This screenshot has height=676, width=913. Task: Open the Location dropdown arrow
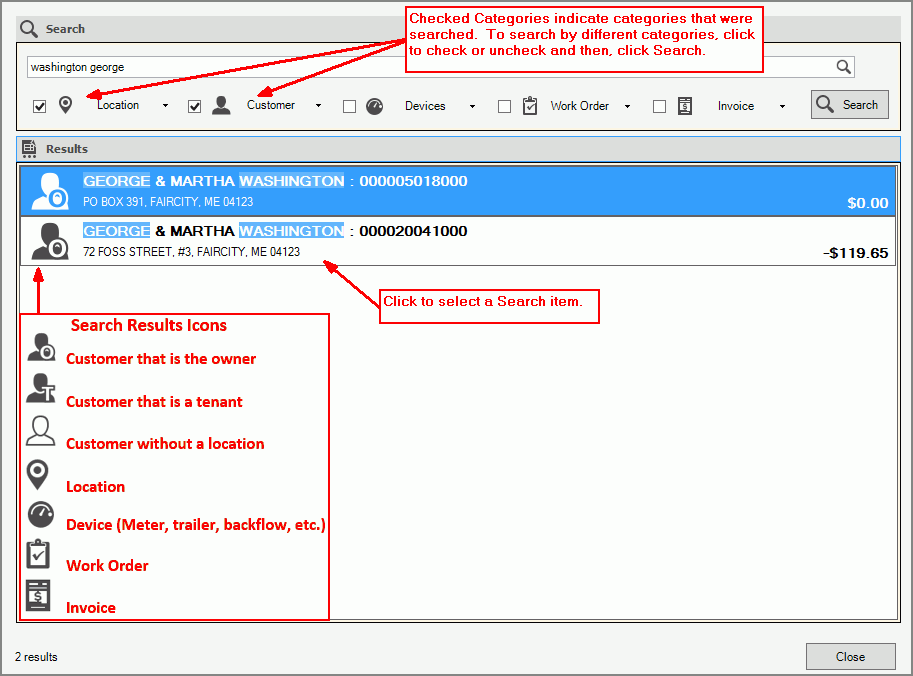(x=165, y=106)
